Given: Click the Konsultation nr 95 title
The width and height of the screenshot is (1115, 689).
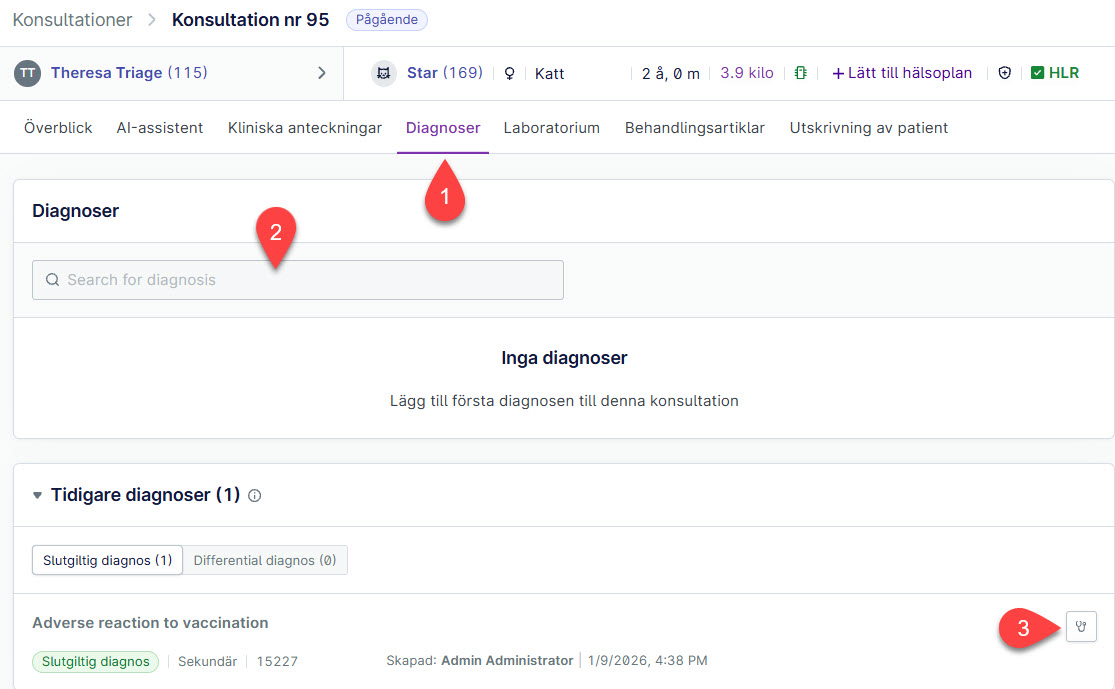Looking at the screenshot, I should click(x=250, y=20).
